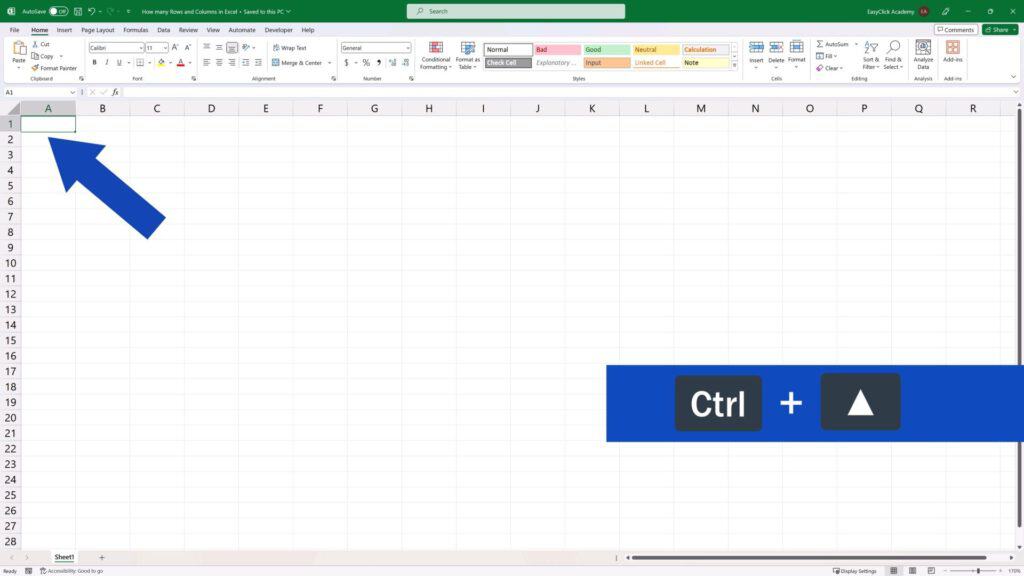Image resolution: width=1024 pixels, height=576 pixels.
Task: Select the Sheet1 tab
Action: coord(64,557)
